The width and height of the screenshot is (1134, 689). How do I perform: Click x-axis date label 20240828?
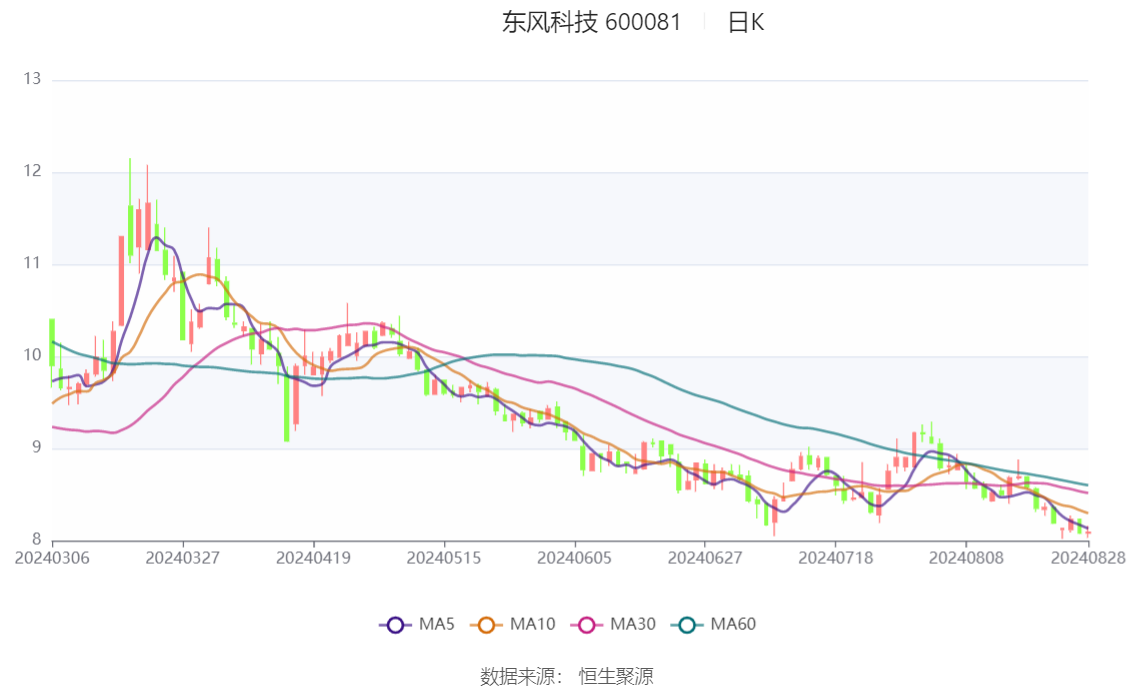pos(1088,558)
